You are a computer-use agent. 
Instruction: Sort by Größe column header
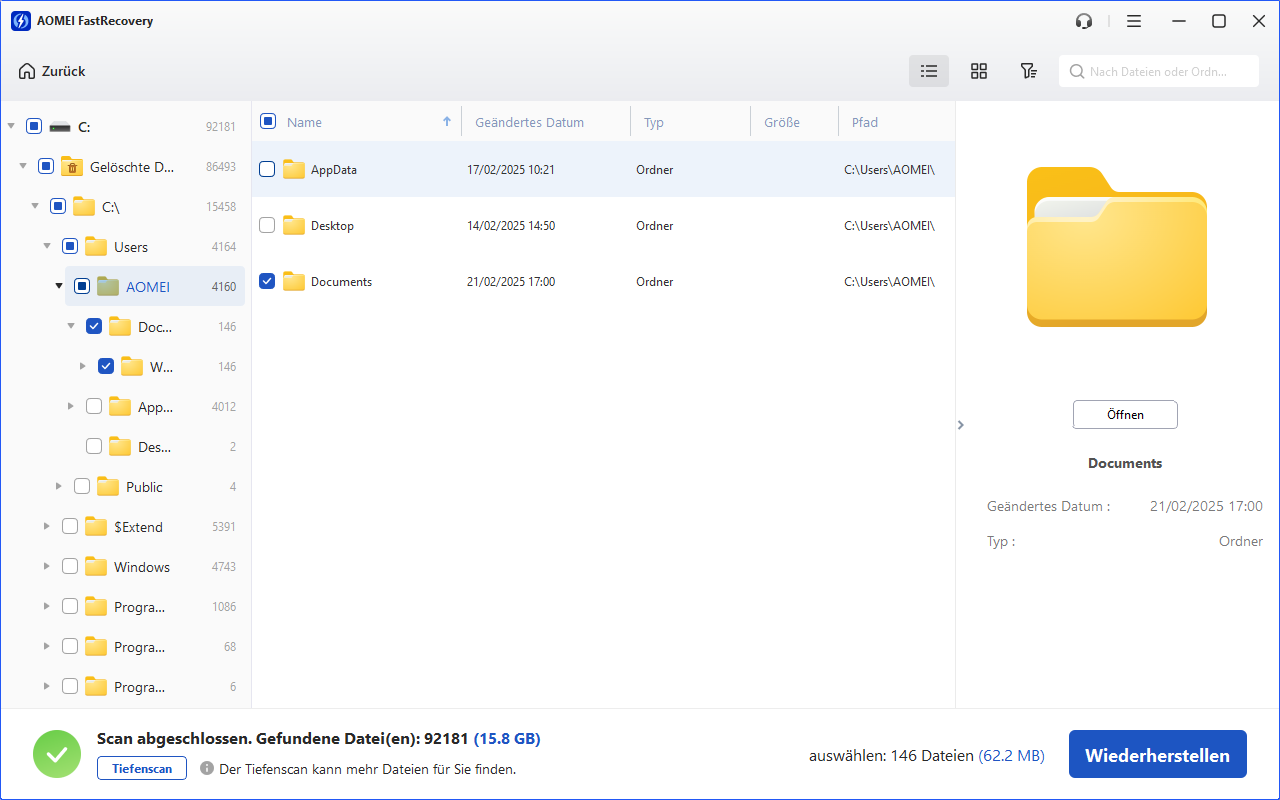(781, 122)
